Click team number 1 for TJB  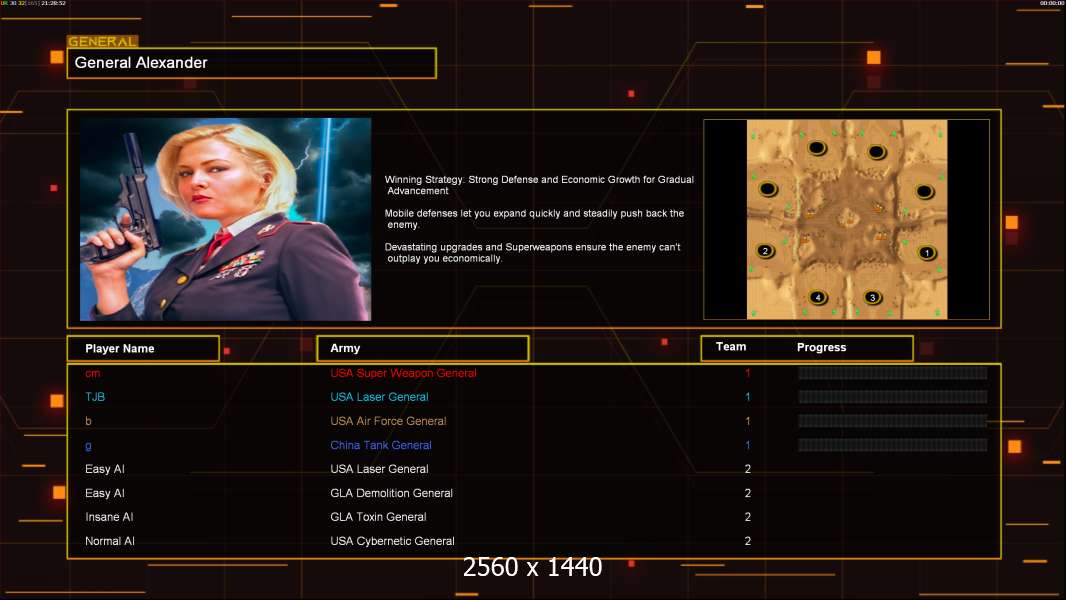[x=748, y=397]
